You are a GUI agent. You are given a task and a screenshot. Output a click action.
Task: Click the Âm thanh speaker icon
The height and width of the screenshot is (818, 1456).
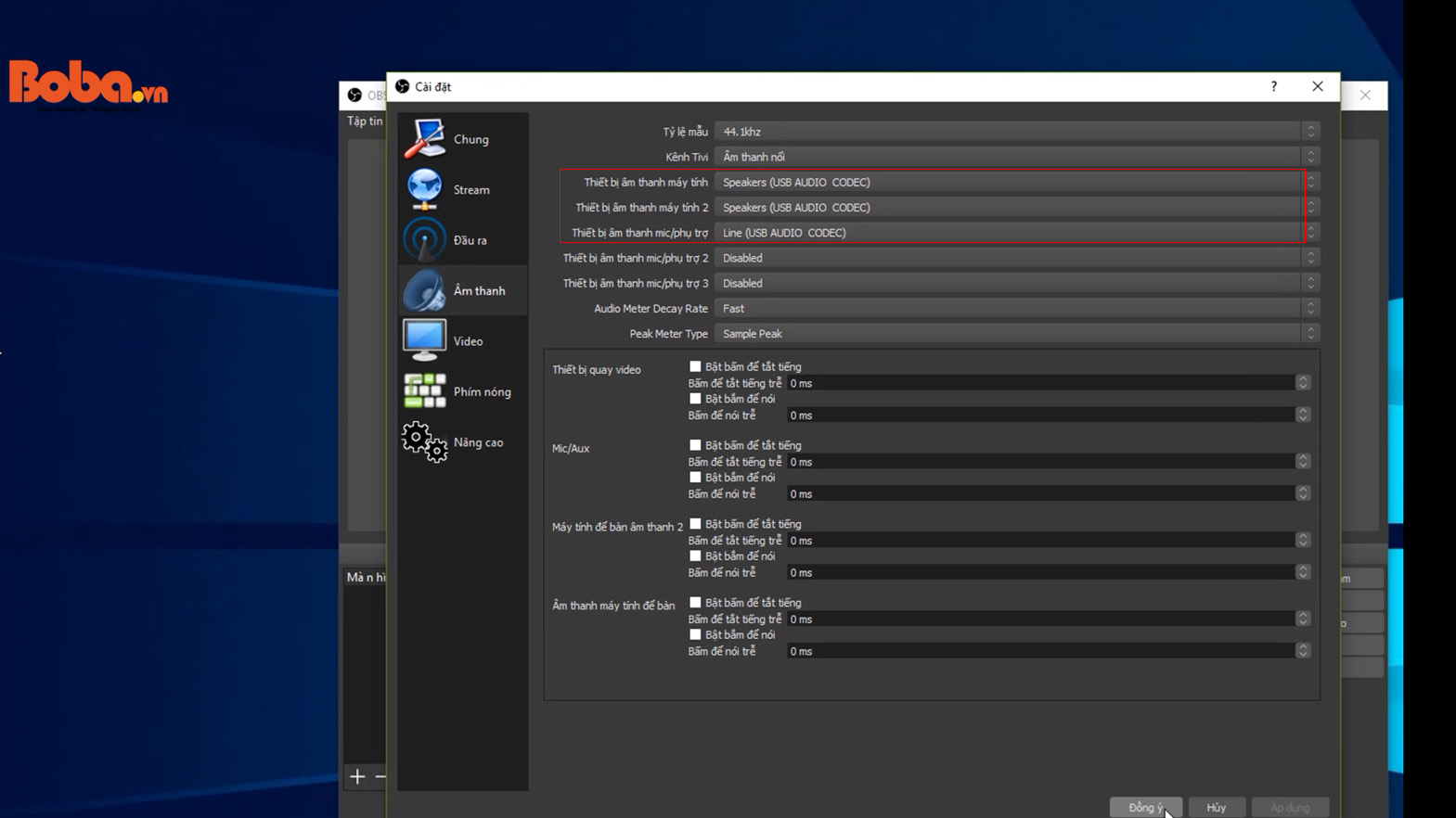[425, 290]
